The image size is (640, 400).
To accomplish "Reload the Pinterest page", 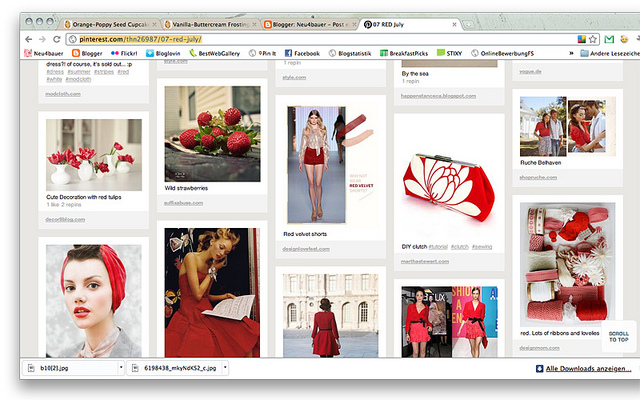I will 57,38.
